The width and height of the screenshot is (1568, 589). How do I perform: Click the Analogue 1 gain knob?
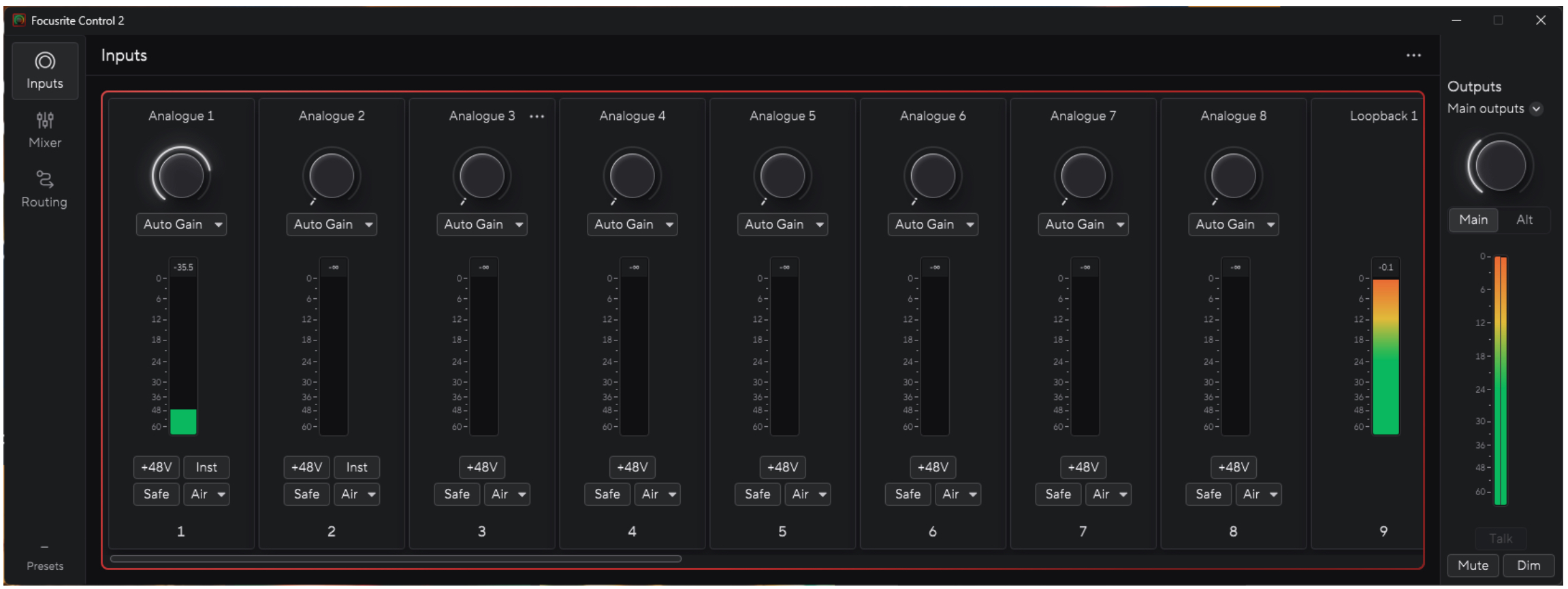[181, 175]
